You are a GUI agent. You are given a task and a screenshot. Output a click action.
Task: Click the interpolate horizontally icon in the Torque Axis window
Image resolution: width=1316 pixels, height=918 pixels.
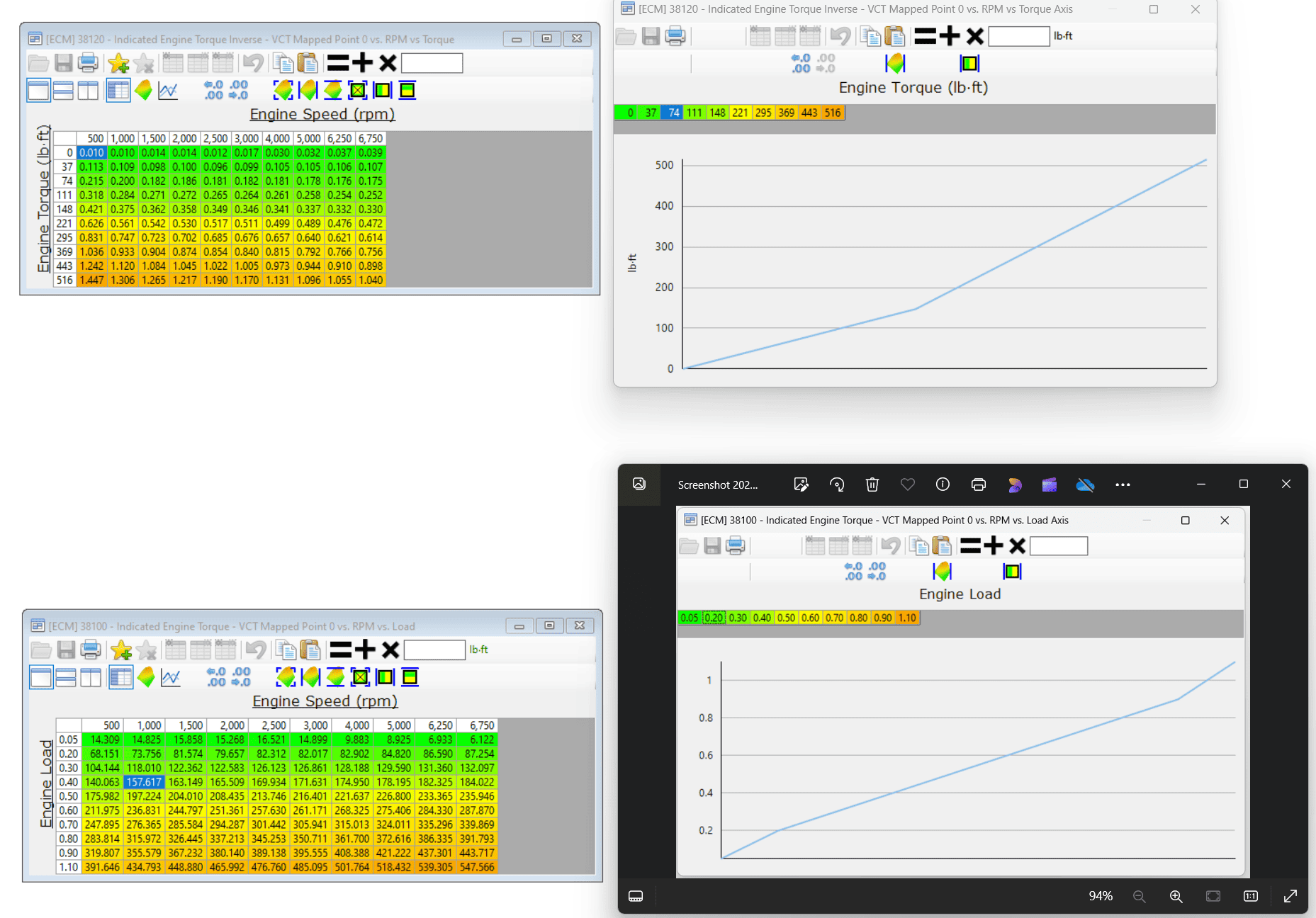[895, 63]
